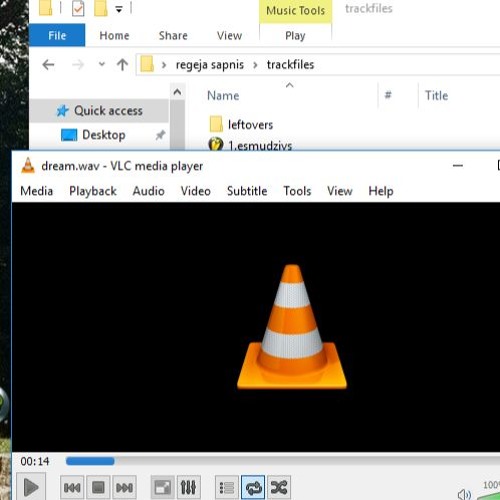This screenshot has width=500, height=500.
Task: Skip to next track in VLC
Action: click(x=124, y=488)
